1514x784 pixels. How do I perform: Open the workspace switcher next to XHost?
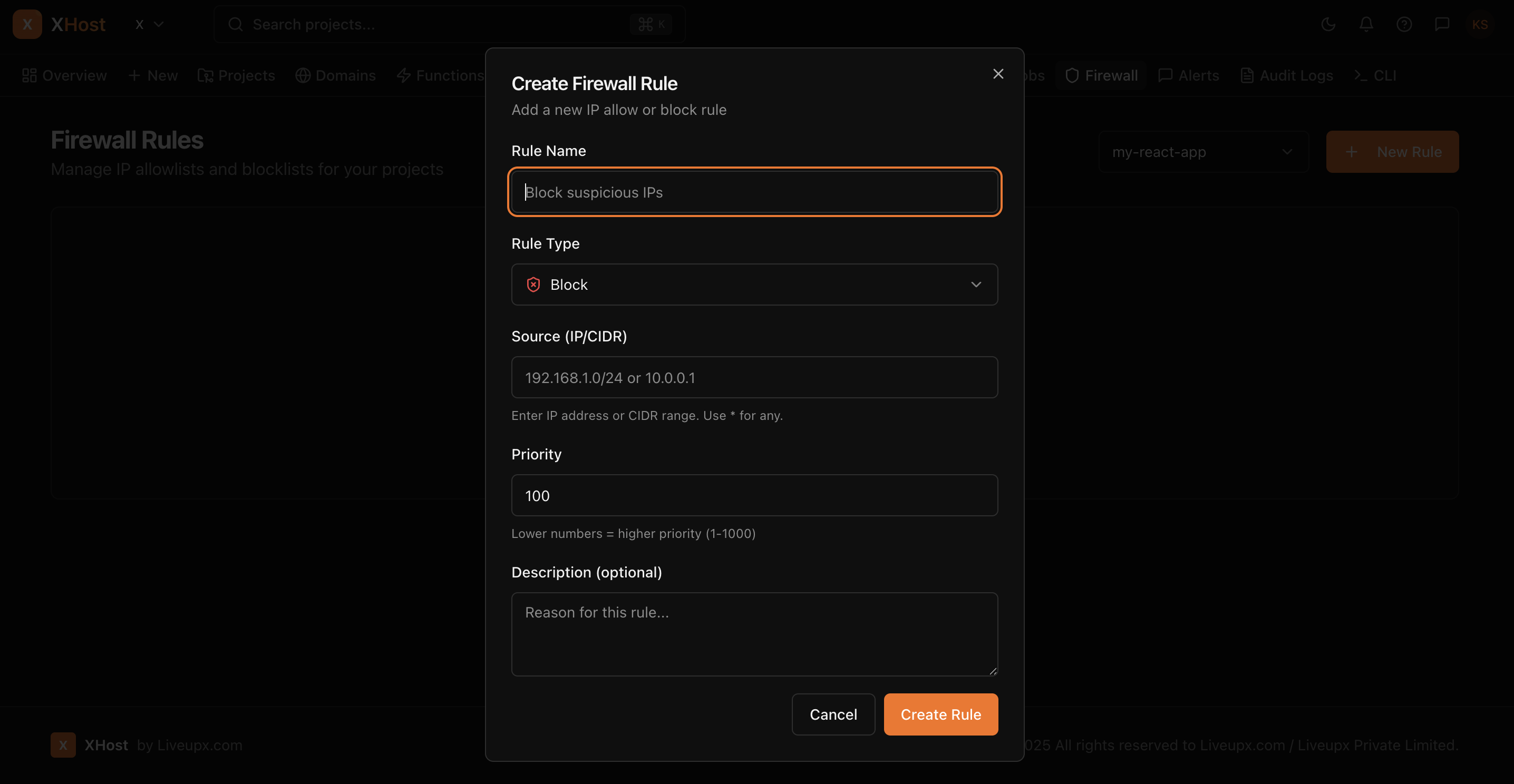[x=148, y=24]
